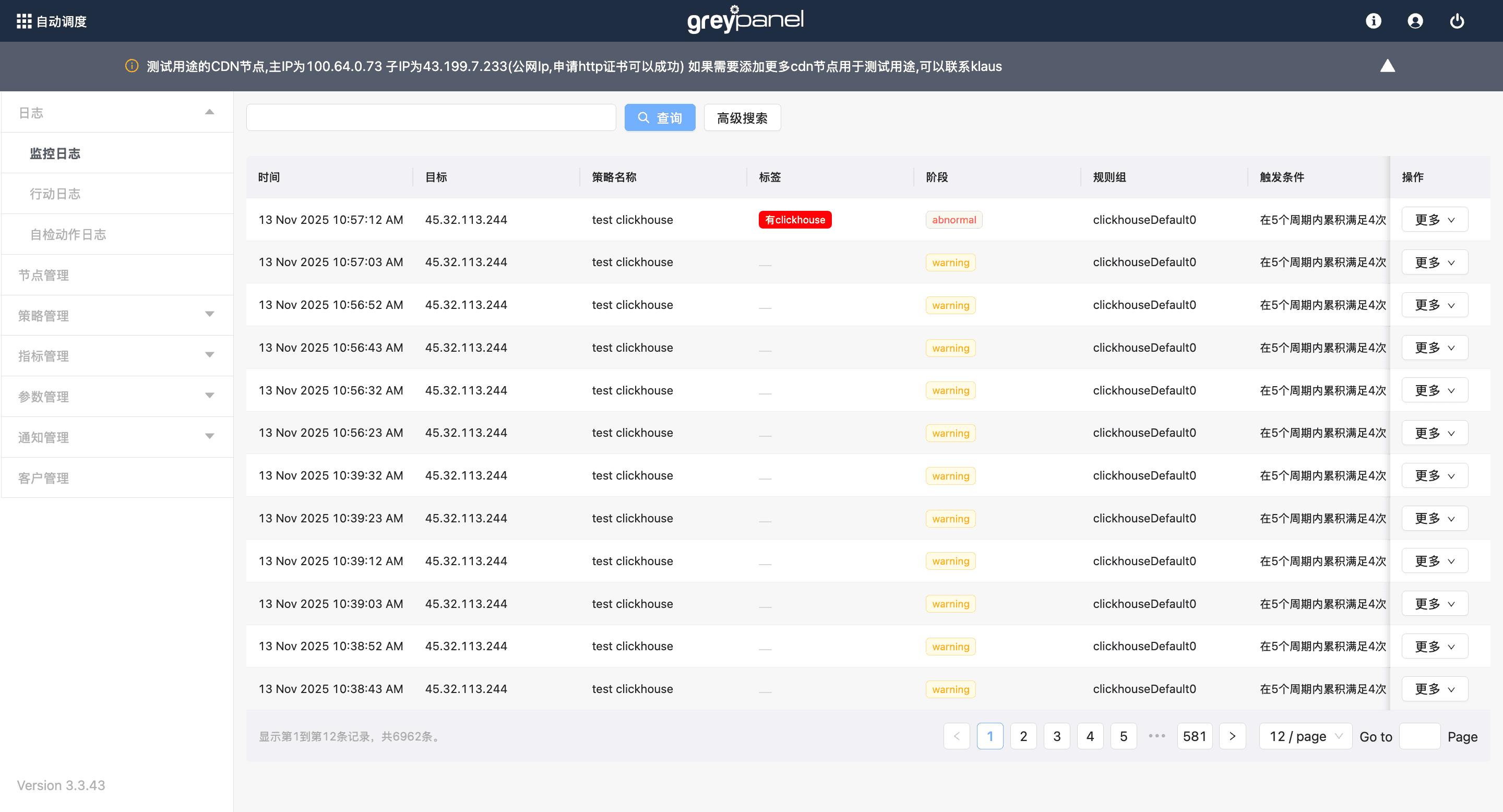
Task: Jump to page 581 in pagination
Action: pyautogui.click(x=1195, y=736)
